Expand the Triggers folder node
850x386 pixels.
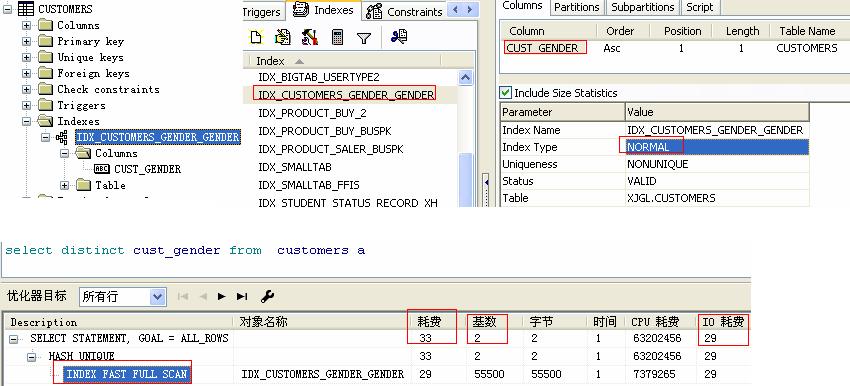point(26,105)
